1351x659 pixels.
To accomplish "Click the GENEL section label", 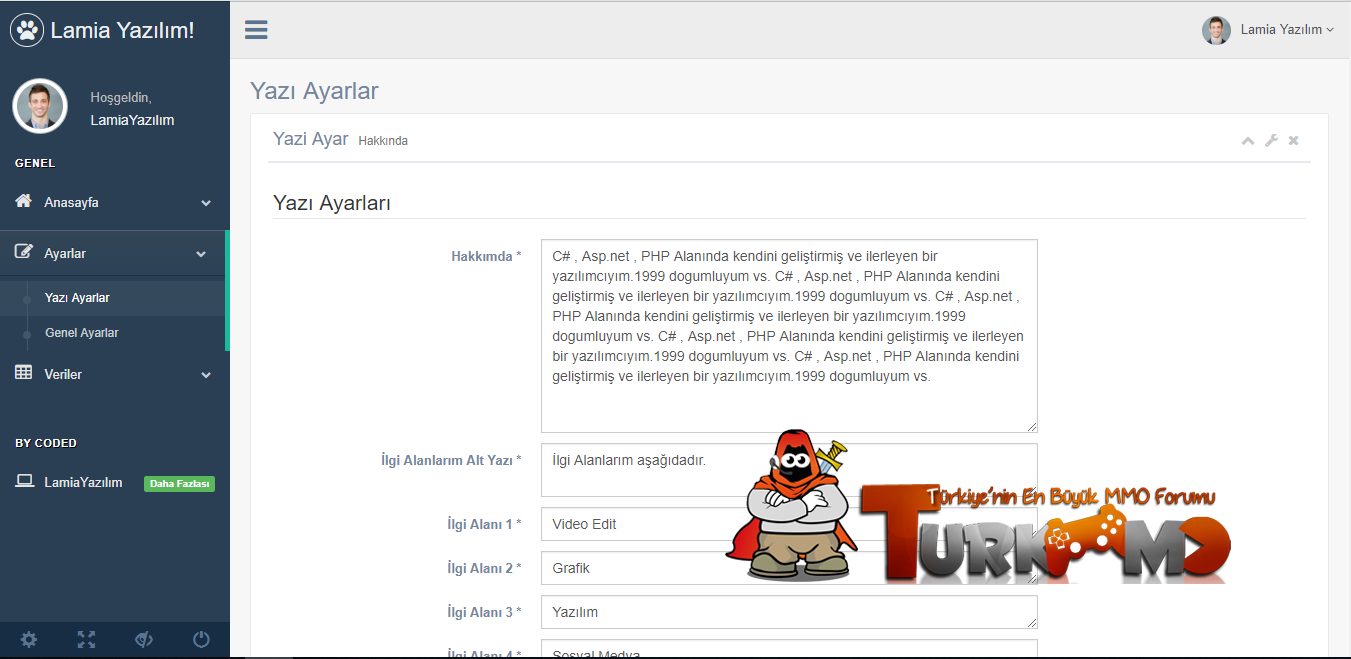I will (x=35, y=163).
